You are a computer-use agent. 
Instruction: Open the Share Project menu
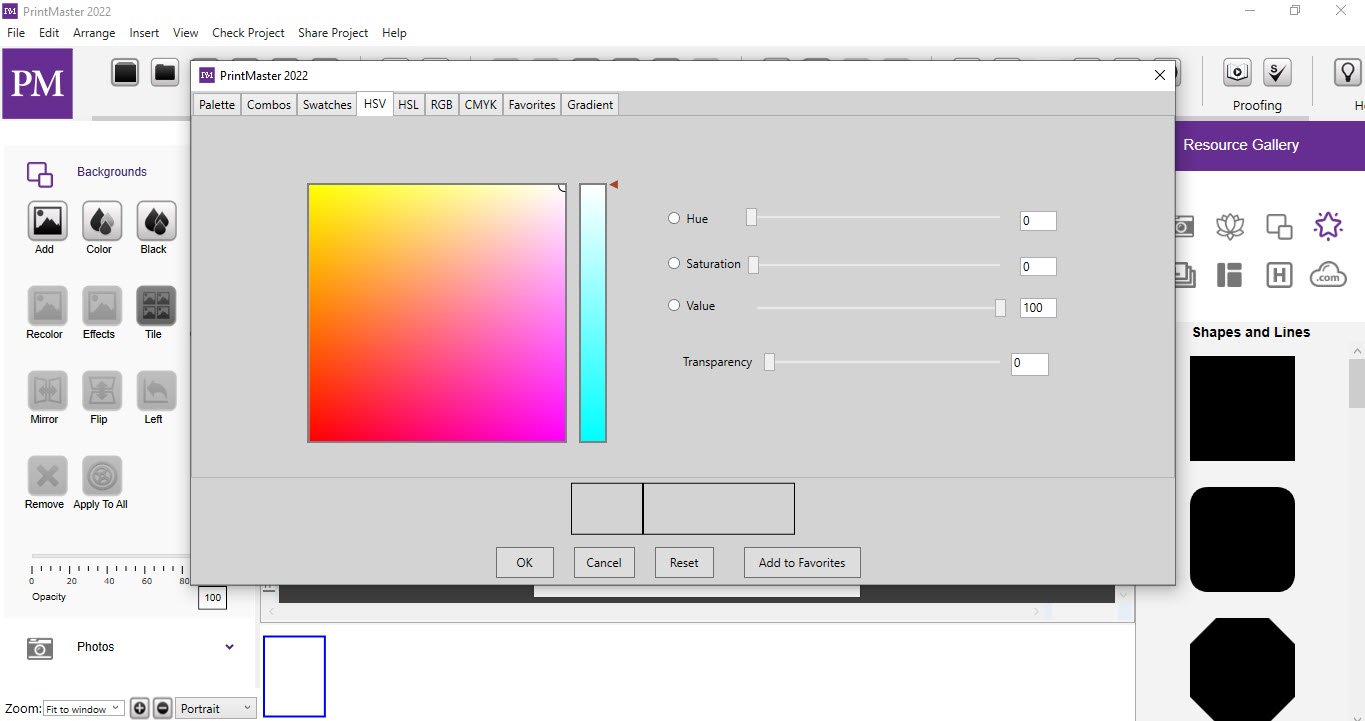click(x=333, y=33)
